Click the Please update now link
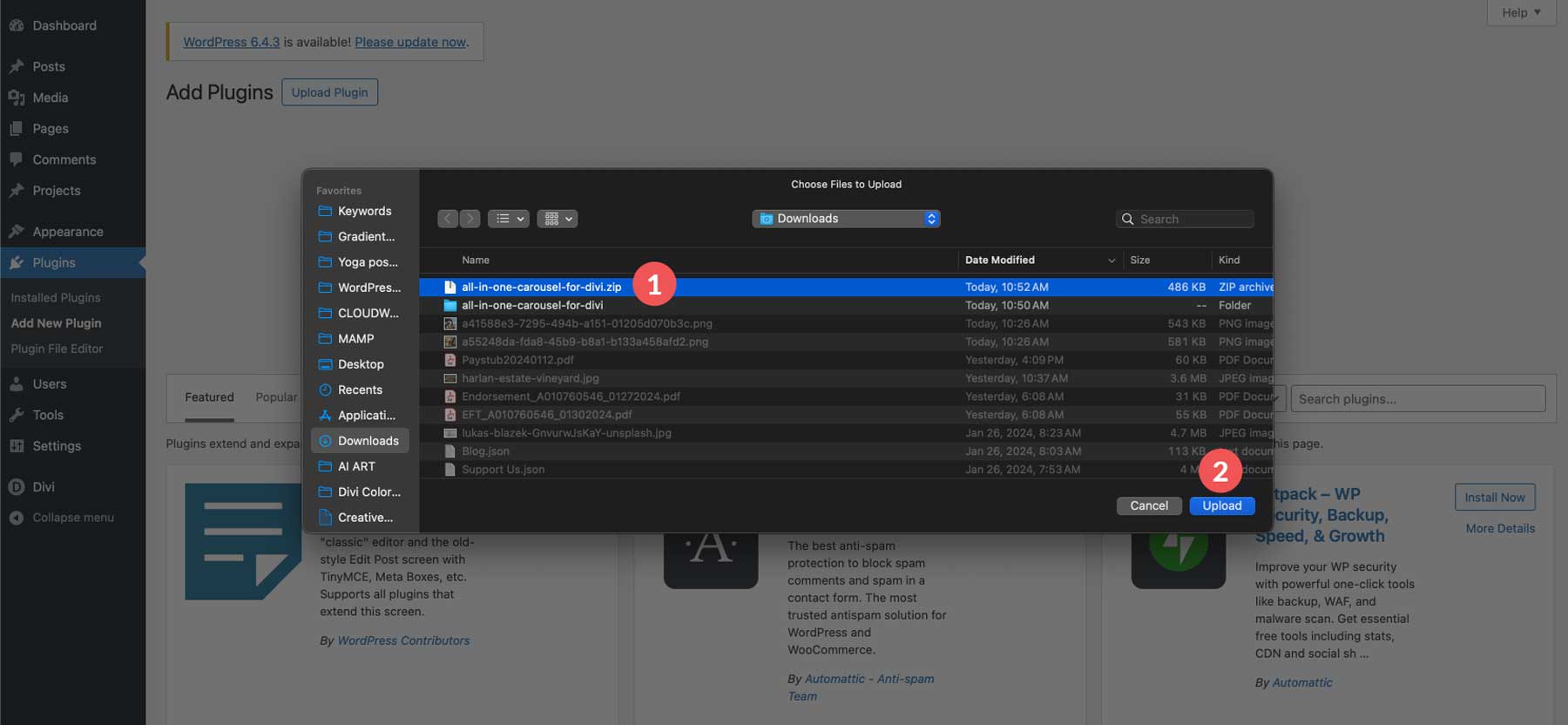 [x=410, y=42]
